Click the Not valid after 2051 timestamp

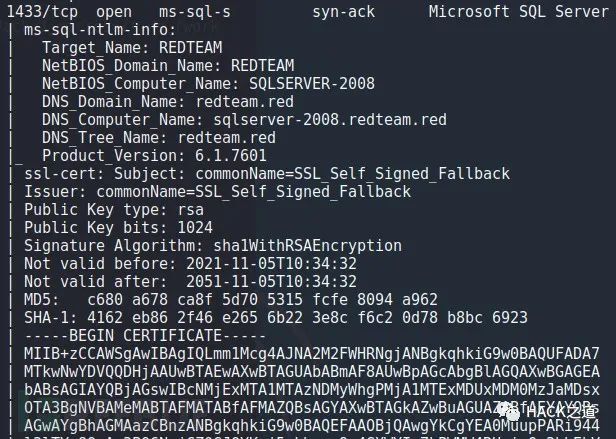271,282
